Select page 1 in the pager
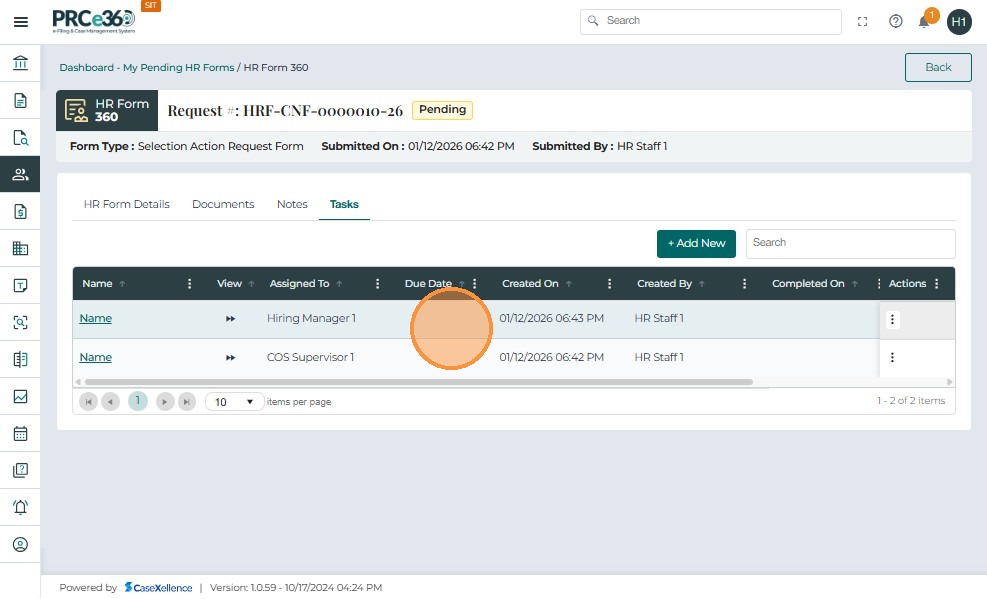 138,401
